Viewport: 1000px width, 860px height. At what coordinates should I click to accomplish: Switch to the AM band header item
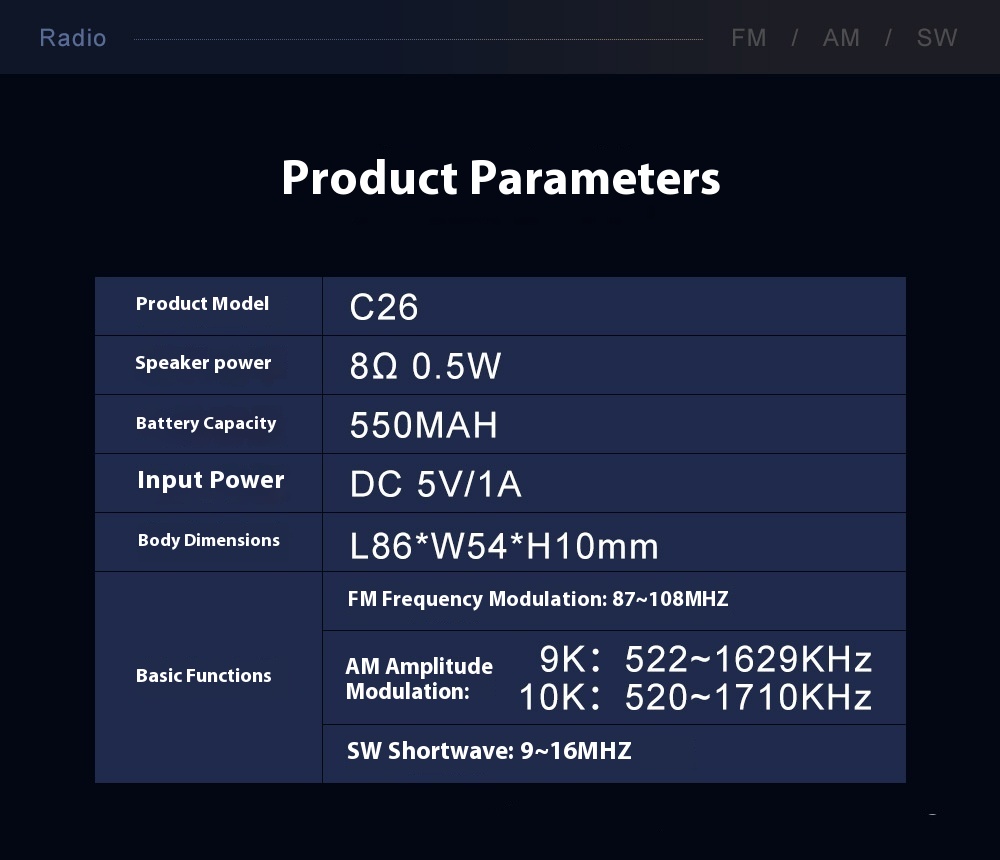841,38
